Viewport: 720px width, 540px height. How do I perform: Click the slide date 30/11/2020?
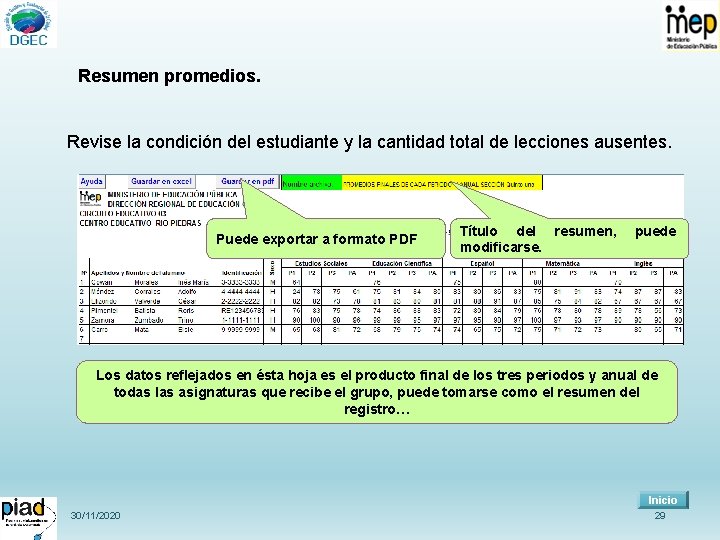96,516
